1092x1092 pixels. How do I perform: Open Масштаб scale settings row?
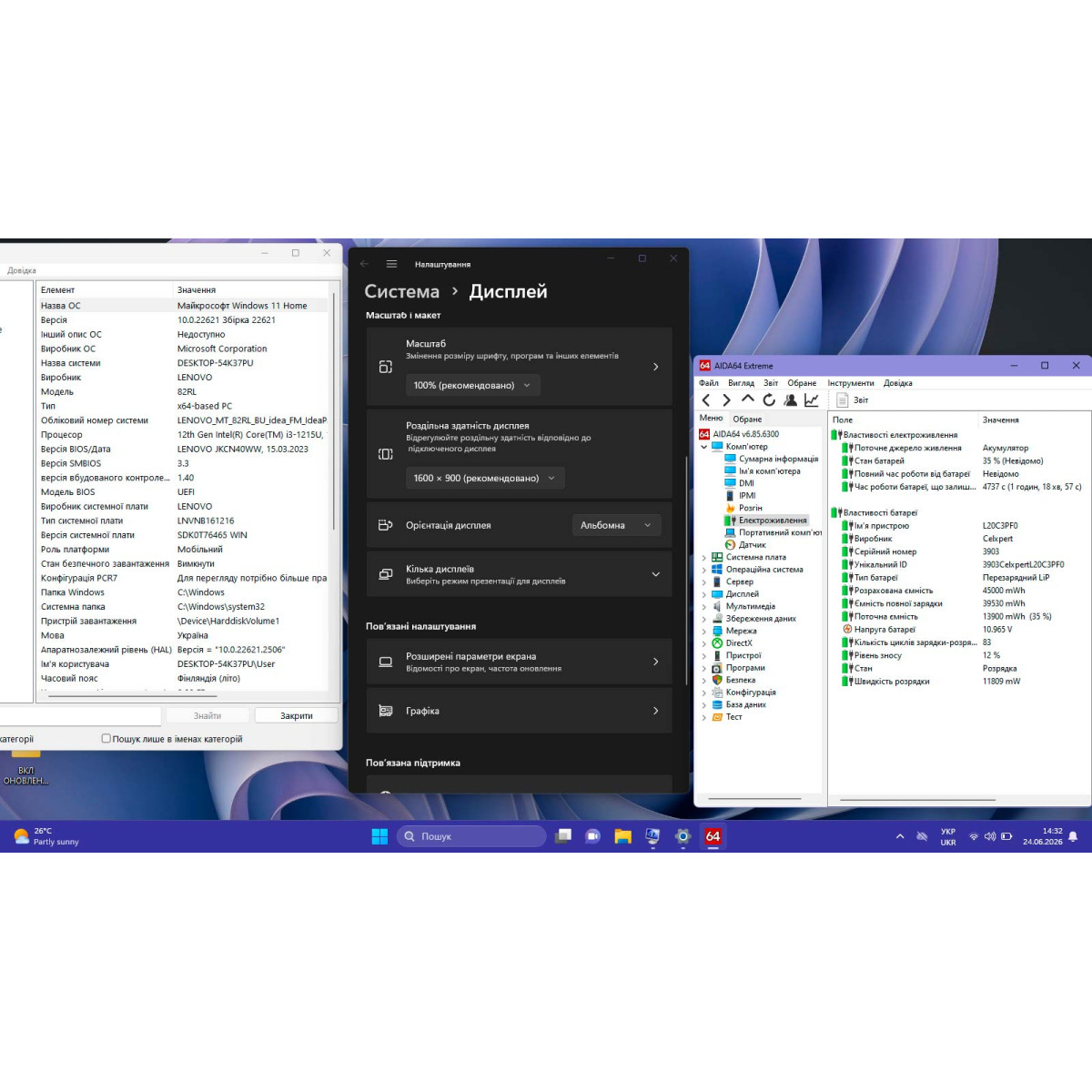coord(520,367)
